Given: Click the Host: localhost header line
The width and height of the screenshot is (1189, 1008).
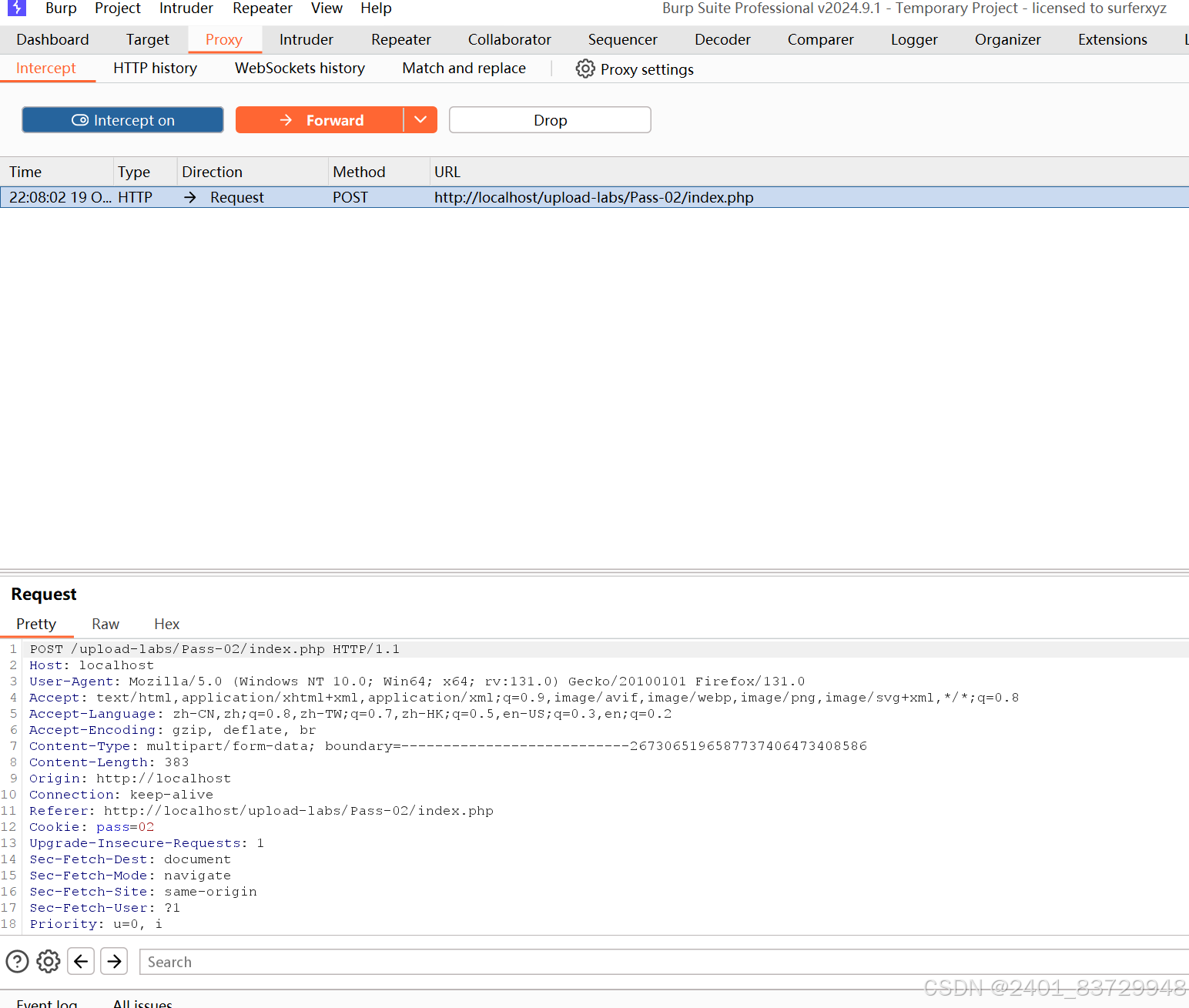Looking at the screenshot, I should click(x=92, y=665).
